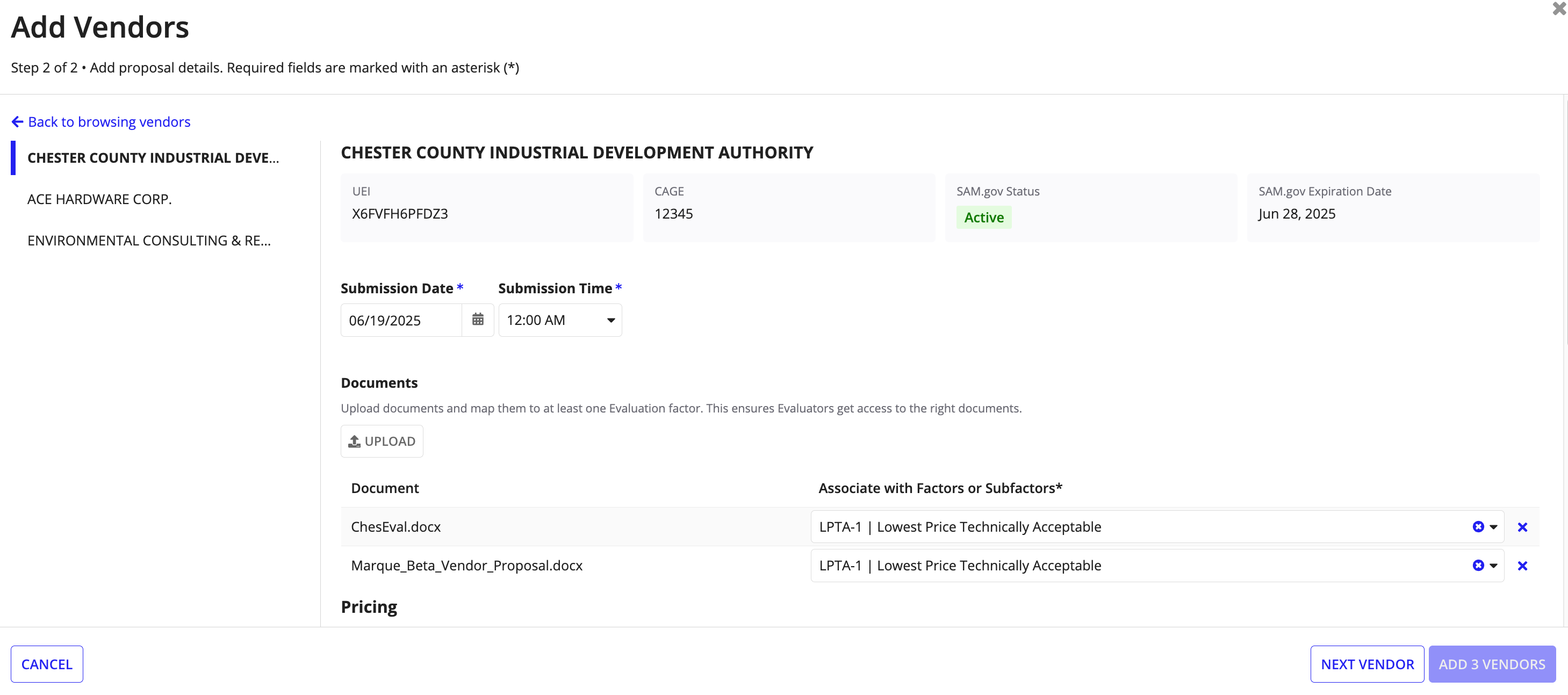The image size is (1568, 695).
Task: Remove Marque_Beta_Vendor_Proposal.docx document row
Action: coord(1522,566)
